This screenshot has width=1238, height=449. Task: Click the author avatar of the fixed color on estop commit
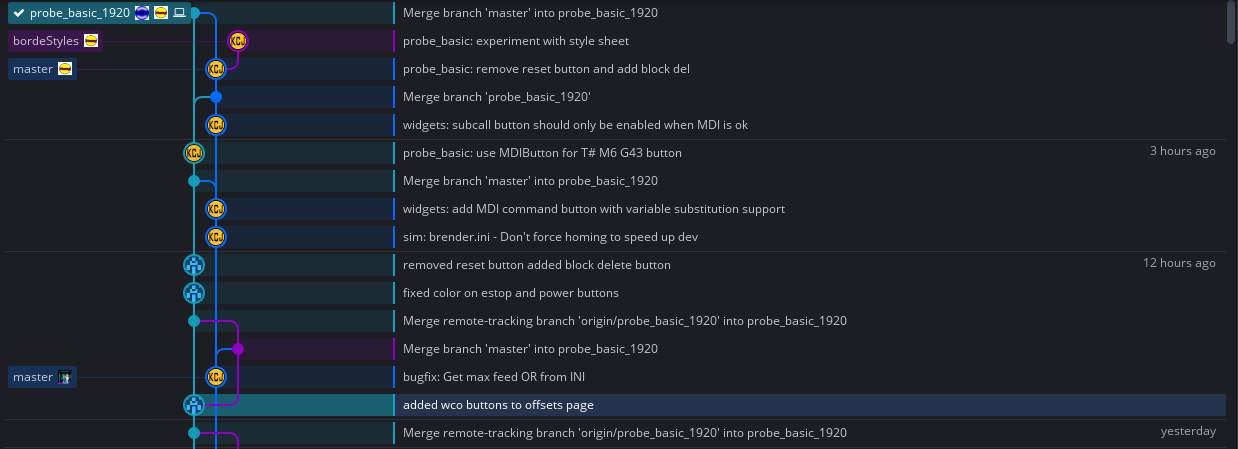pyautogui.click(x=194, y=293)
